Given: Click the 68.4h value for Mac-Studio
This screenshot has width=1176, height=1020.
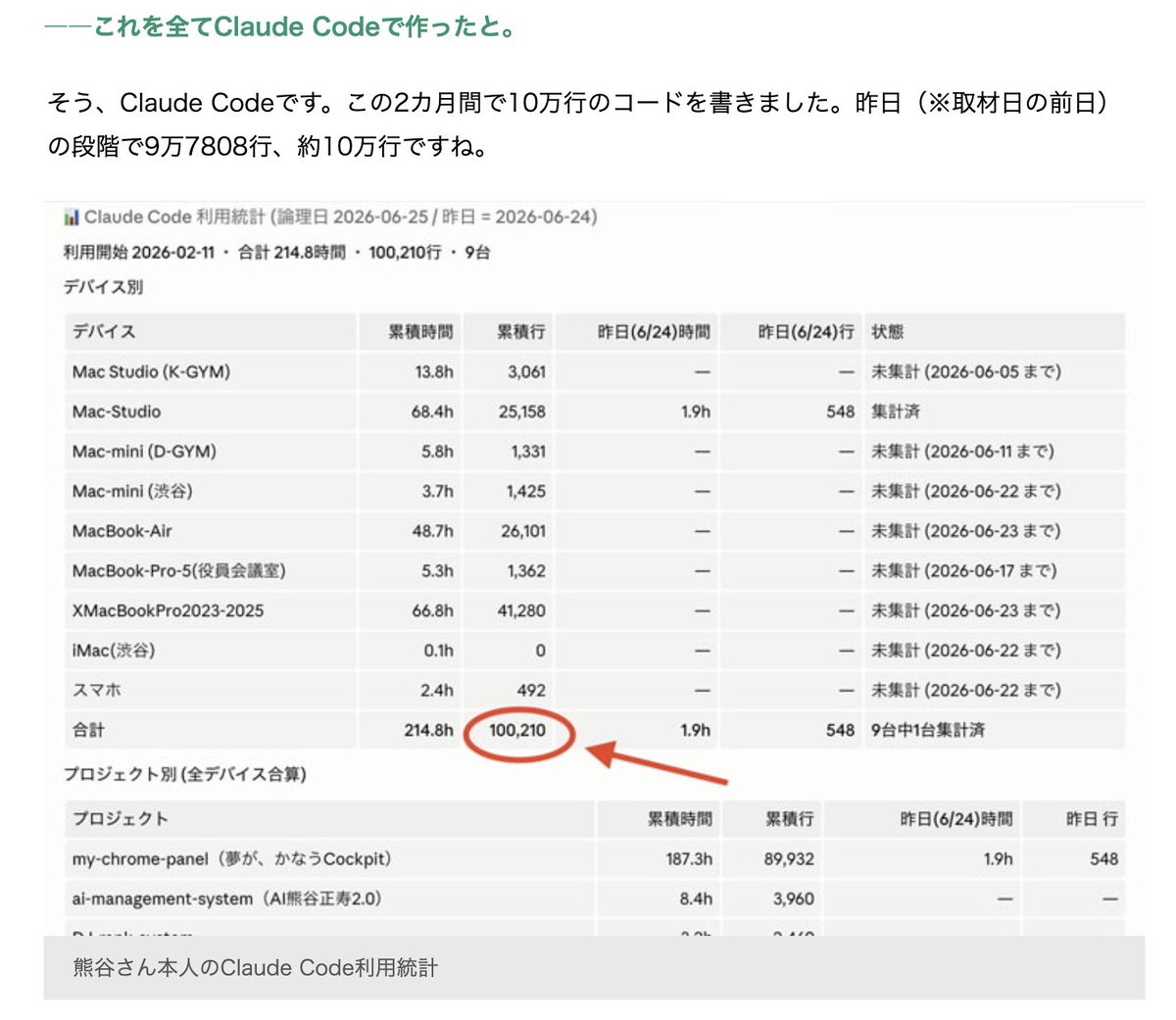Looking at the screenshot, I should point(432,412).
